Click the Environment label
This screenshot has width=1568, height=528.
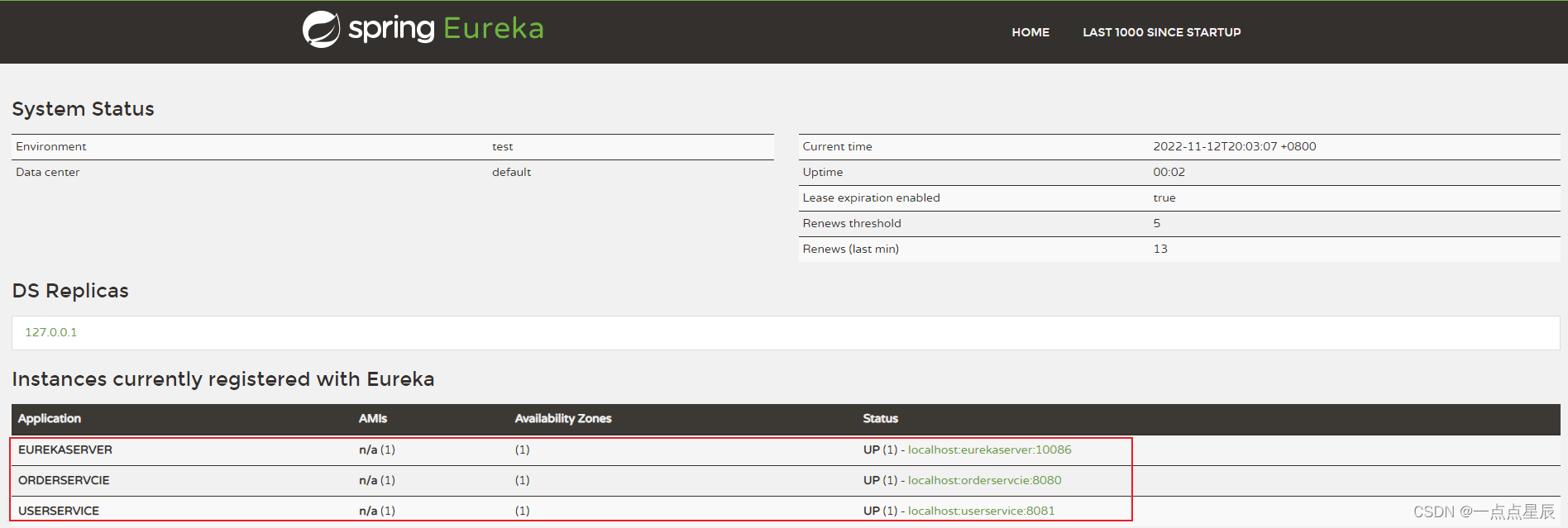click(51, 146)
